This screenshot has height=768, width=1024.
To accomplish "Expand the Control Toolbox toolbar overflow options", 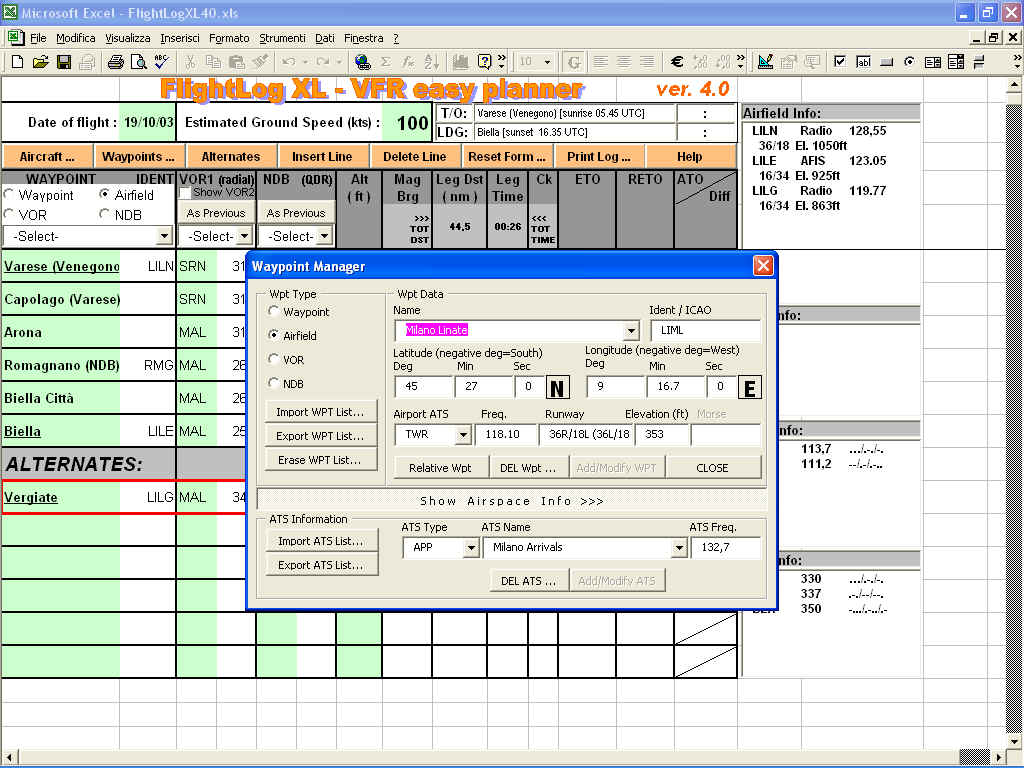I will tap(1016, 62).
